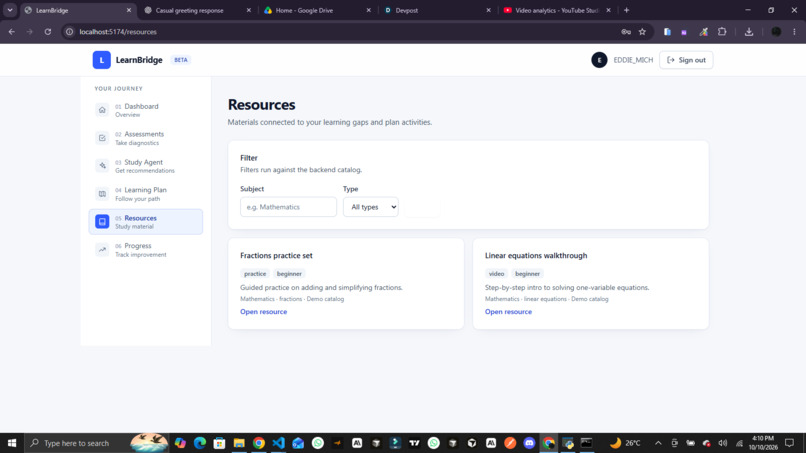Click the practice tag on Fractions card
Screen dimensions: 806x453
[255, 274]
